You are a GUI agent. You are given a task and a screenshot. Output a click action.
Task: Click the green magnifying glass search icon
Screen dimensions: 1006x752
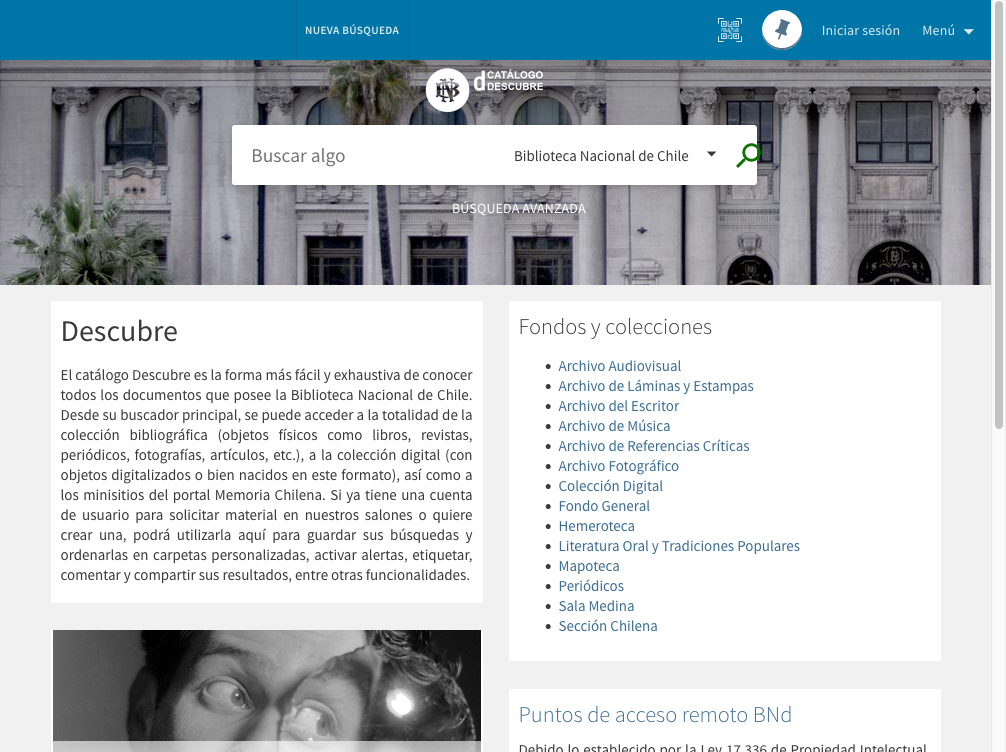click(x=748, y=155)
